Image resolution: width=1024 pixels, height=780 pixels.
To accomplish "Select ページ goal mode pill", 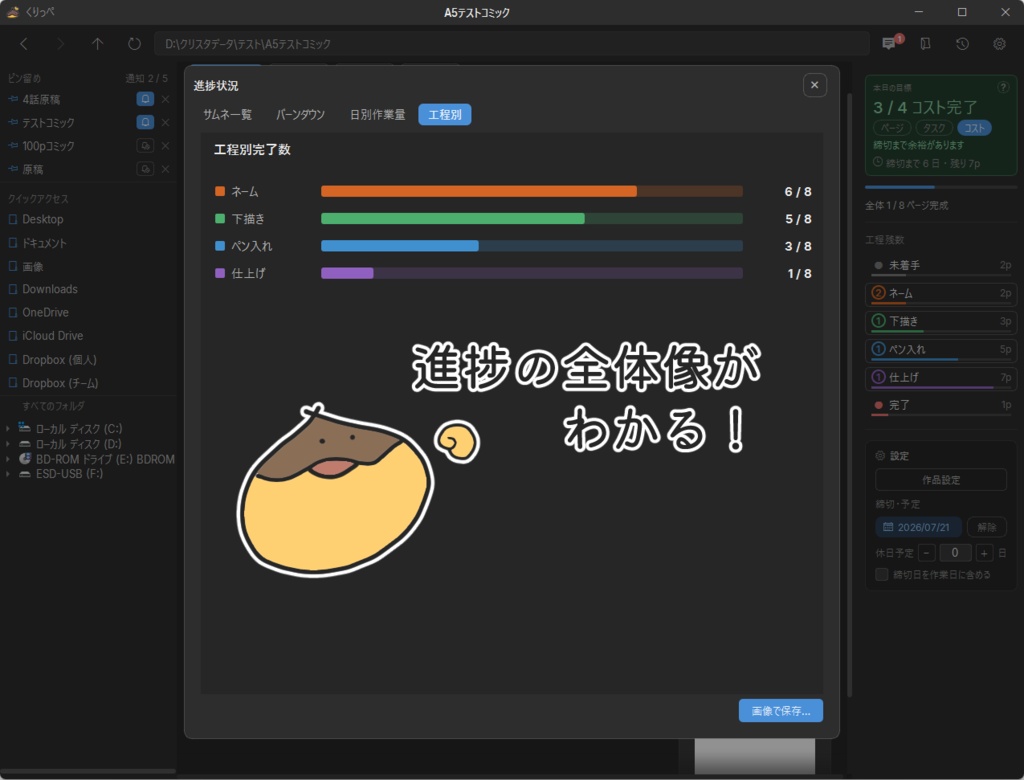I will (891, 128).
